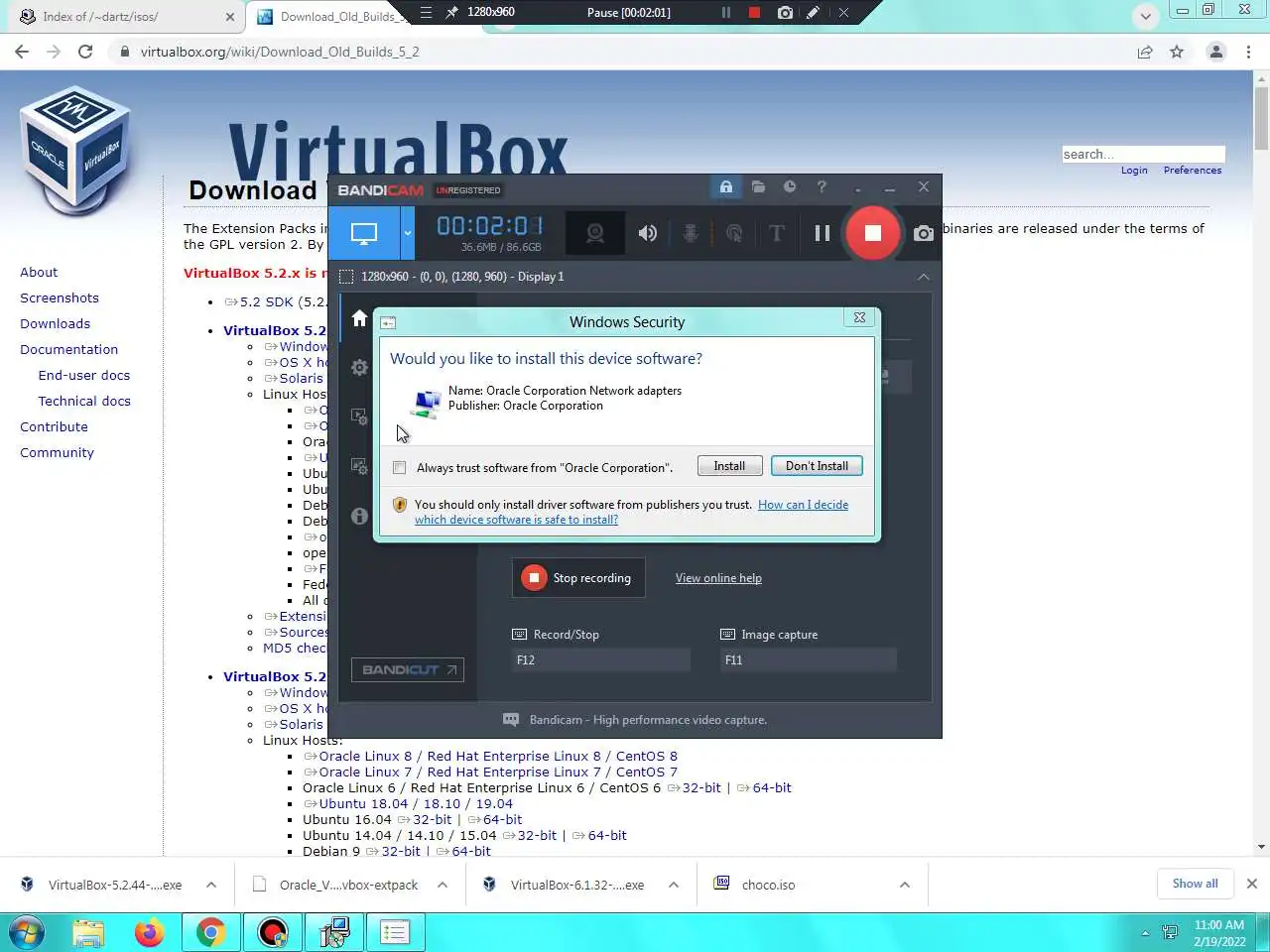Image resolution: width=1270 pixels, height=952 pixels.
Task: Open Windows Start button
Action: [x=26, y=932]
